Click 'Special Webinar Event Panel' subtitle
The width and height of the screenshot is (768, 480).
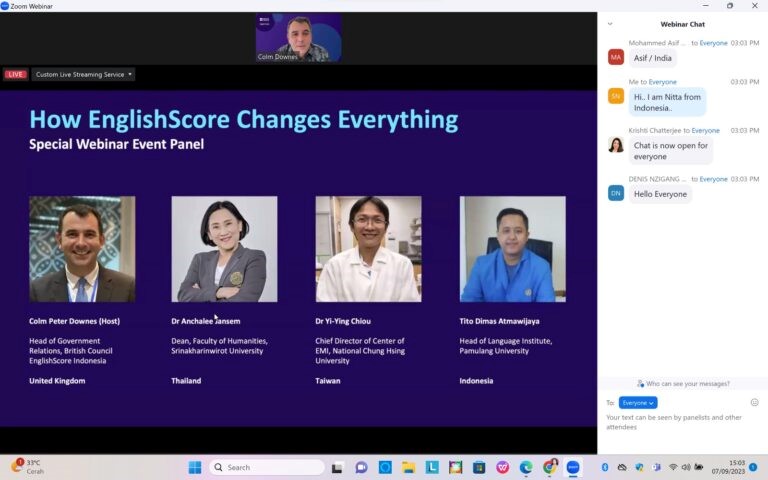pyautogui.click(x=117, y=144)
